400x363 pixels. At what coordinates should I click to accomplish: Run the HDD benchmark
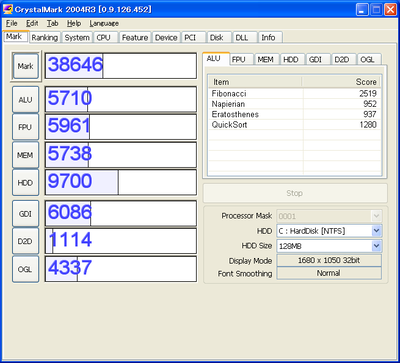click(x=26, y=182)
